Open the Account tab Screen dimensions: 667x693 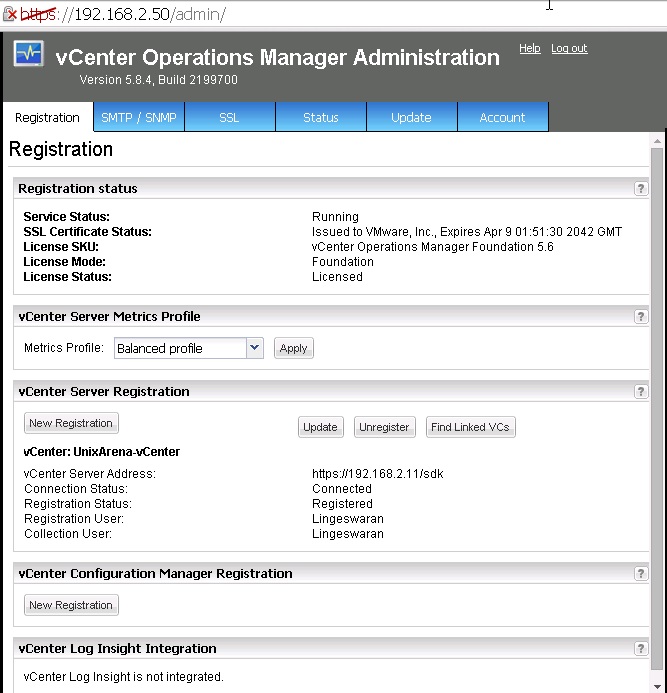pos(503,117)
